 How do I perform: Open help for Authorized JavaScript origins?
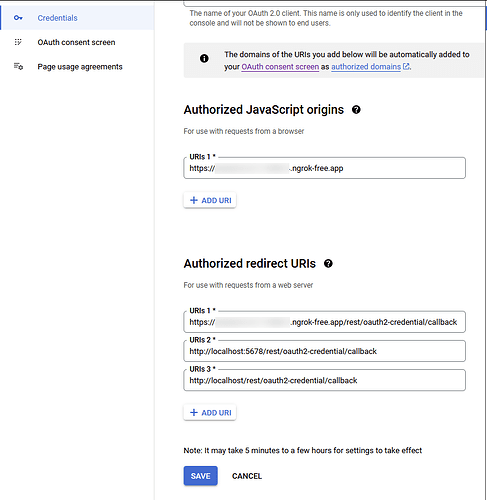click(356, 110)
